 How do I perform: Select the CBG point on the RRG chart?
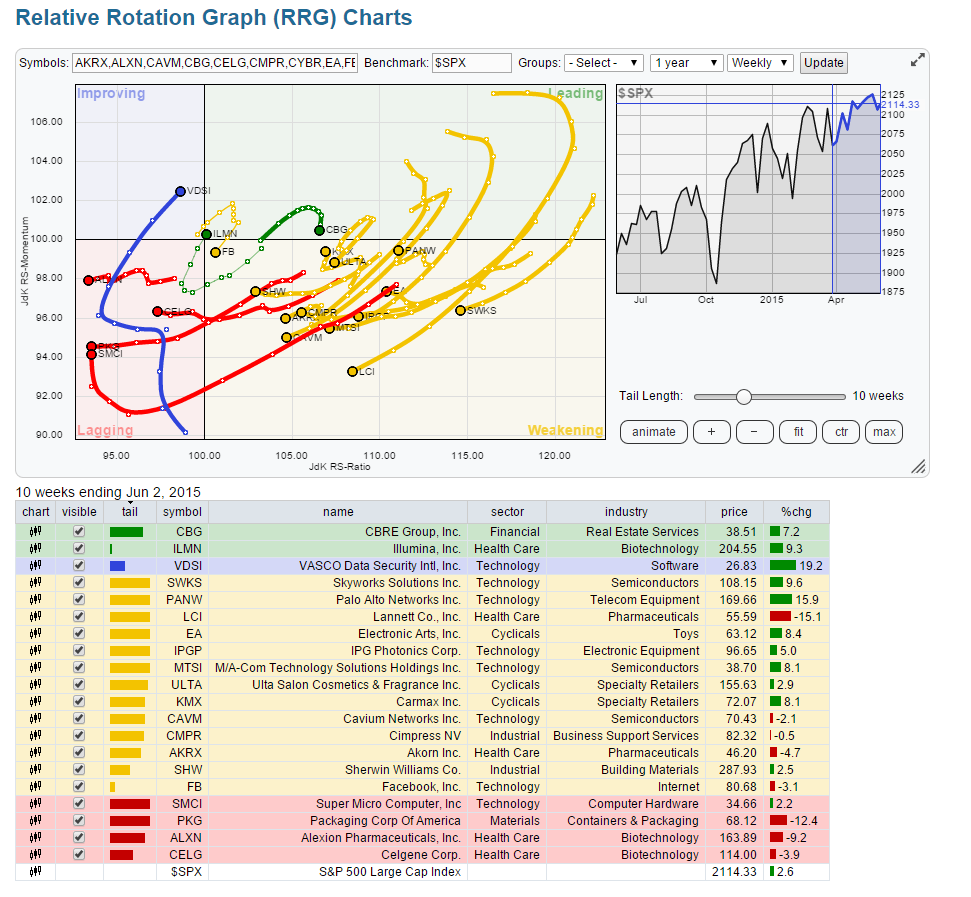pyautogui.click(x=319, y=230)
